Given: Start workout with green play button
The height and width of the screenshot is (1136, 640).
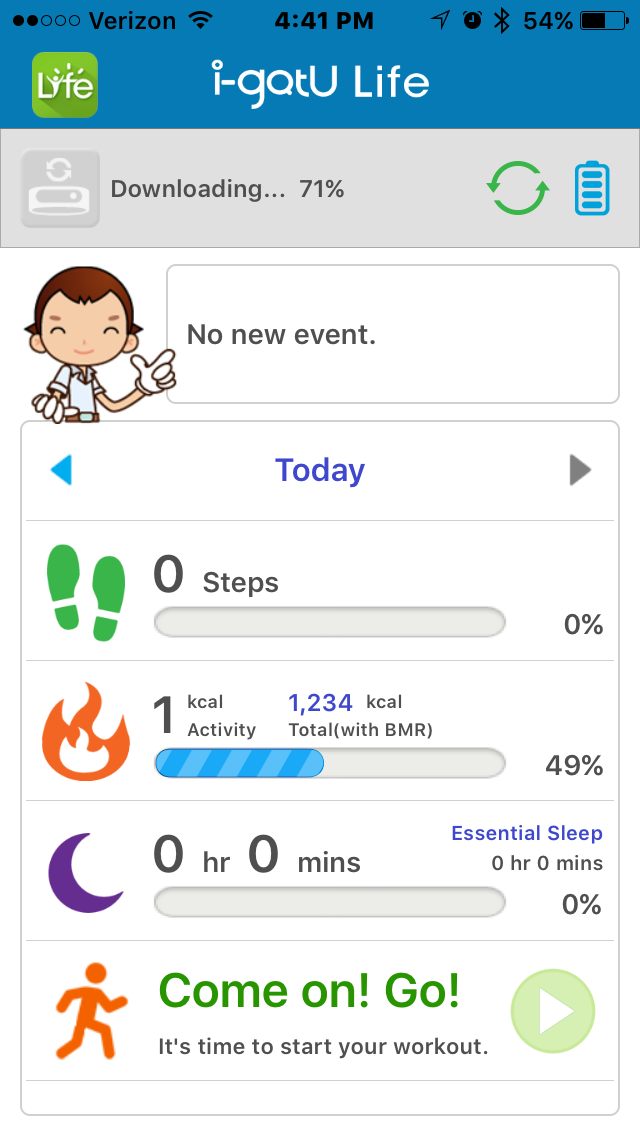Looking at the screenshot, I should tap(553, 1012).
